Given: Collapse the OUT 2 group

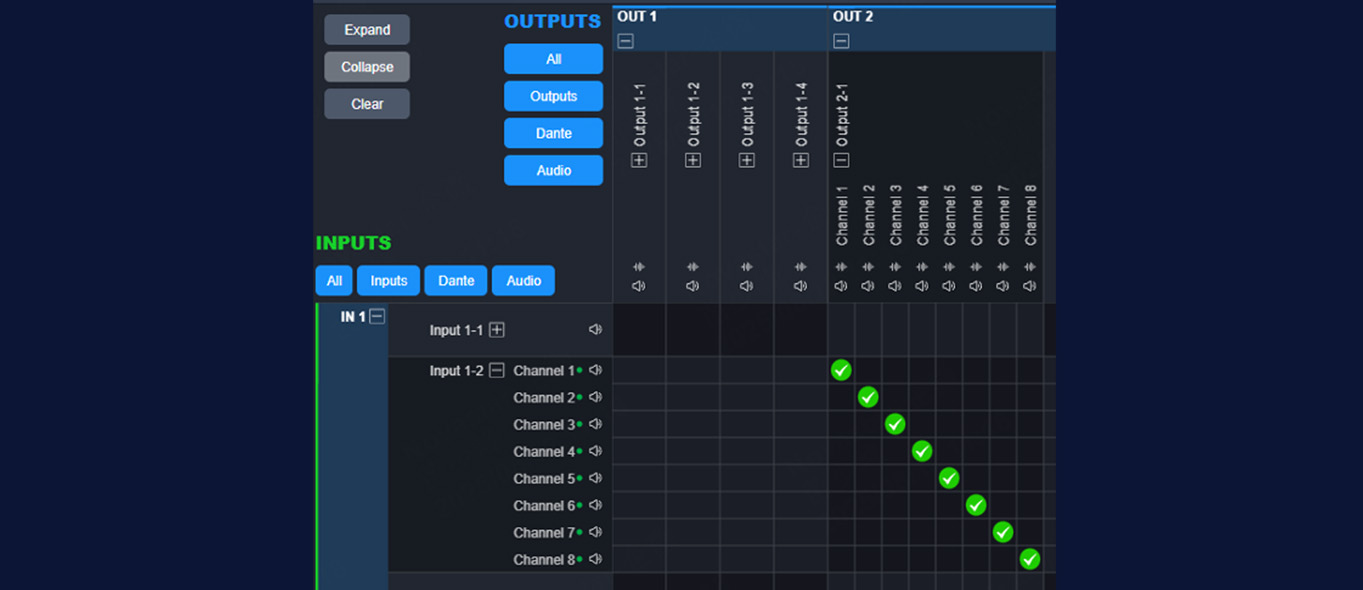Looking at the screenshot, I should 841,41.
